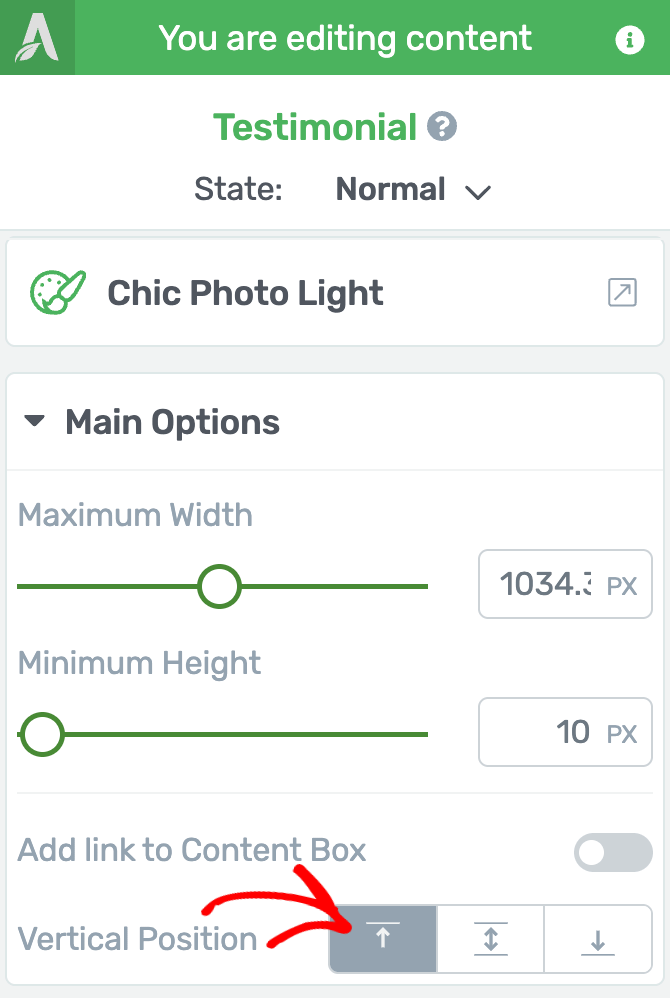Click the Minimum Height slider handle
The width and height of the screenshot is (670, 998).
click(x=42, y=734)
